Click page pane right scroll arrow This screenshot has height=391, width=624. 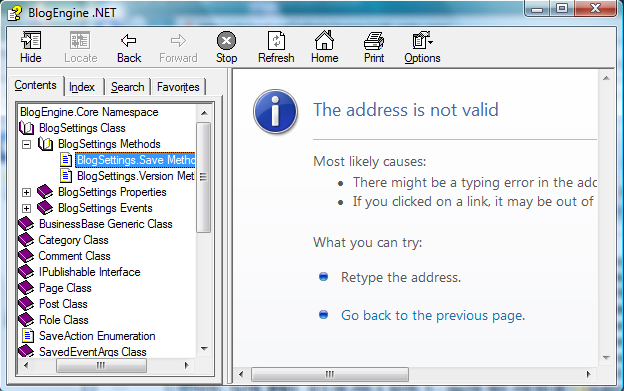[588, 374]
